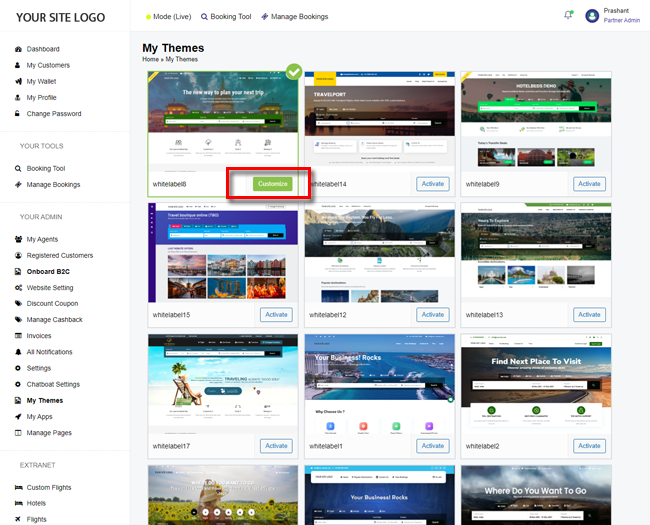Click the Onboard B2C icon
The image size is (650, 525).
click(18, 271)
